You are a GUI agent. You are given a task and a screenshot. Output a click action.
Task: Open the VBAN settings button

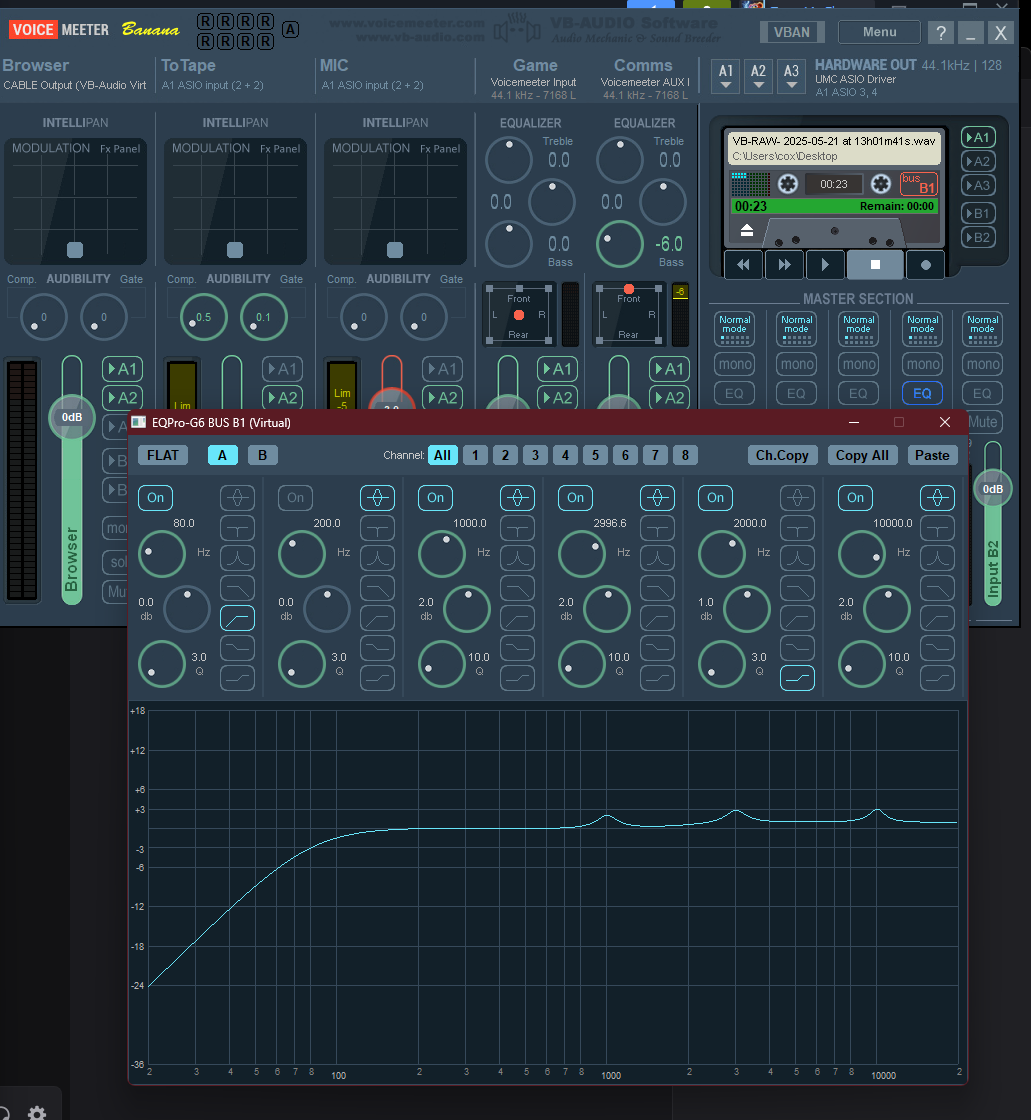point(792,32)
